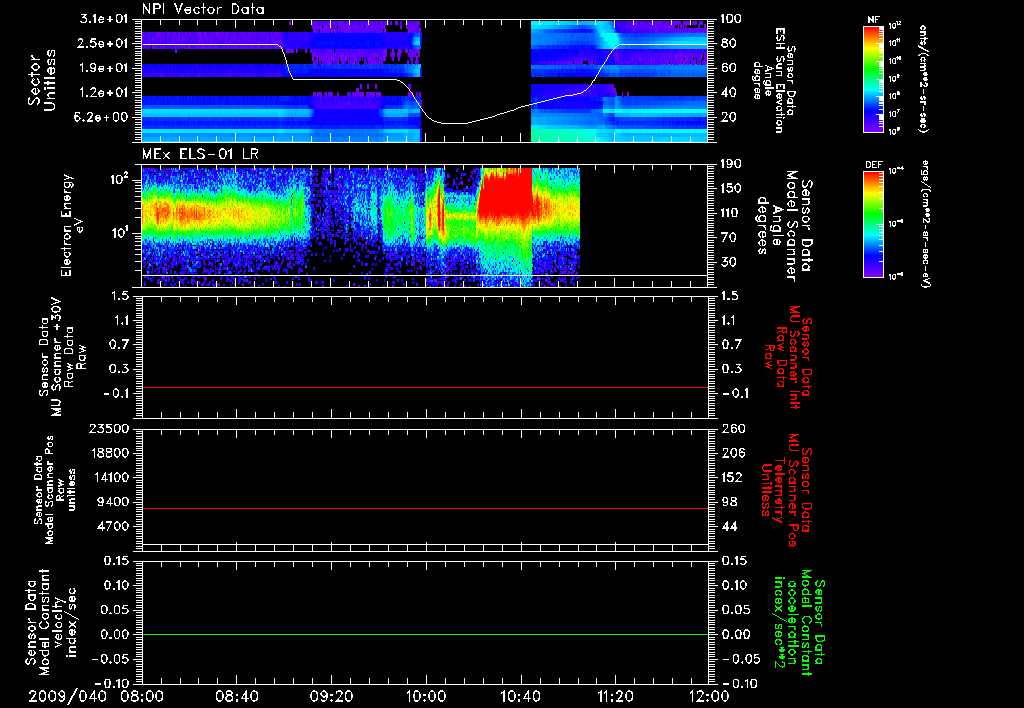Click the 30 scanner angle tick label
This screenshot has width=1024, height=708.
click(x=728, y=263)
